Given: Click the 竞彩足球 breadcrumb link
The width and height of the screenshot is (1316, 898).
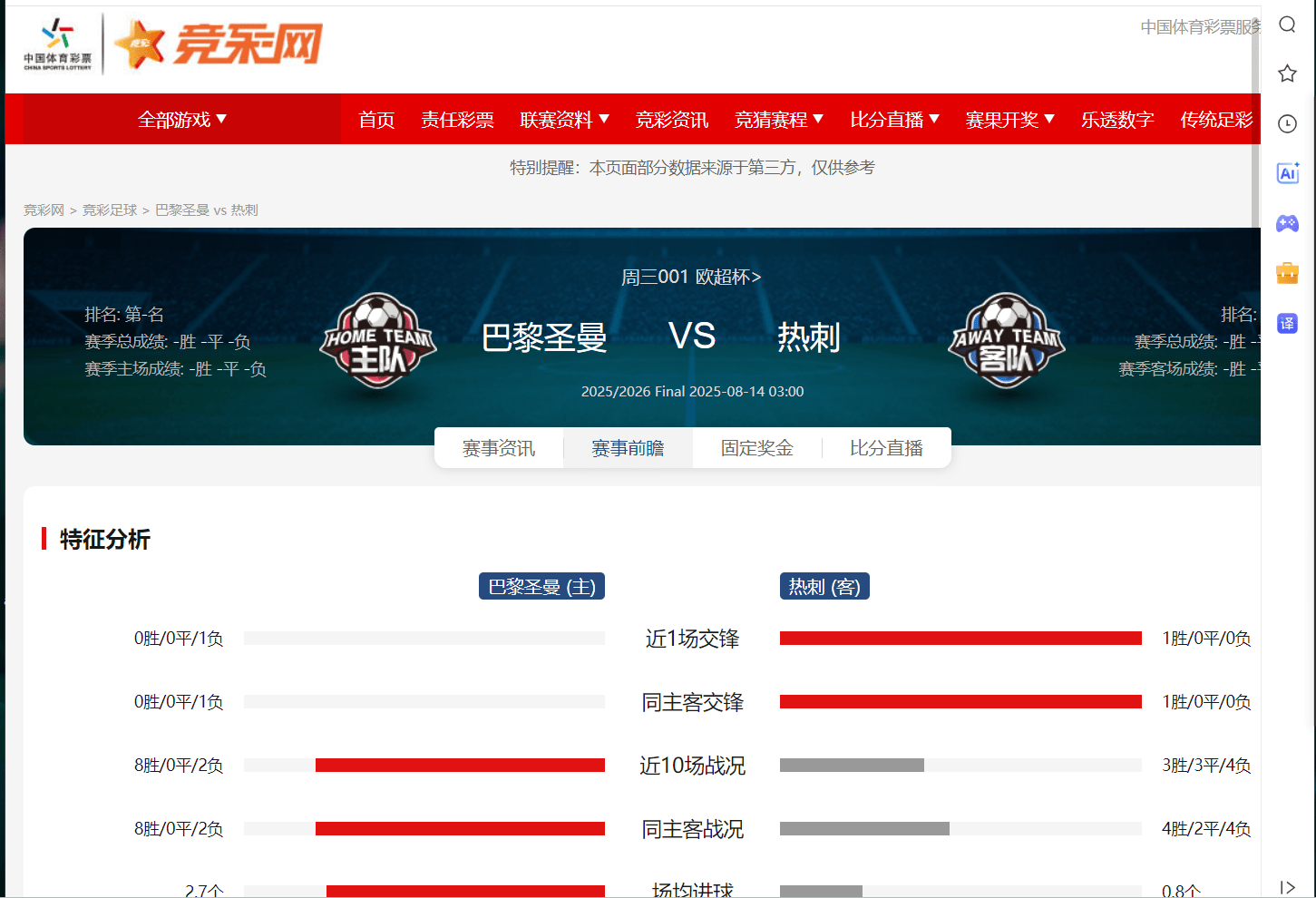Looking at the screenshot, I should pos(110,210).
